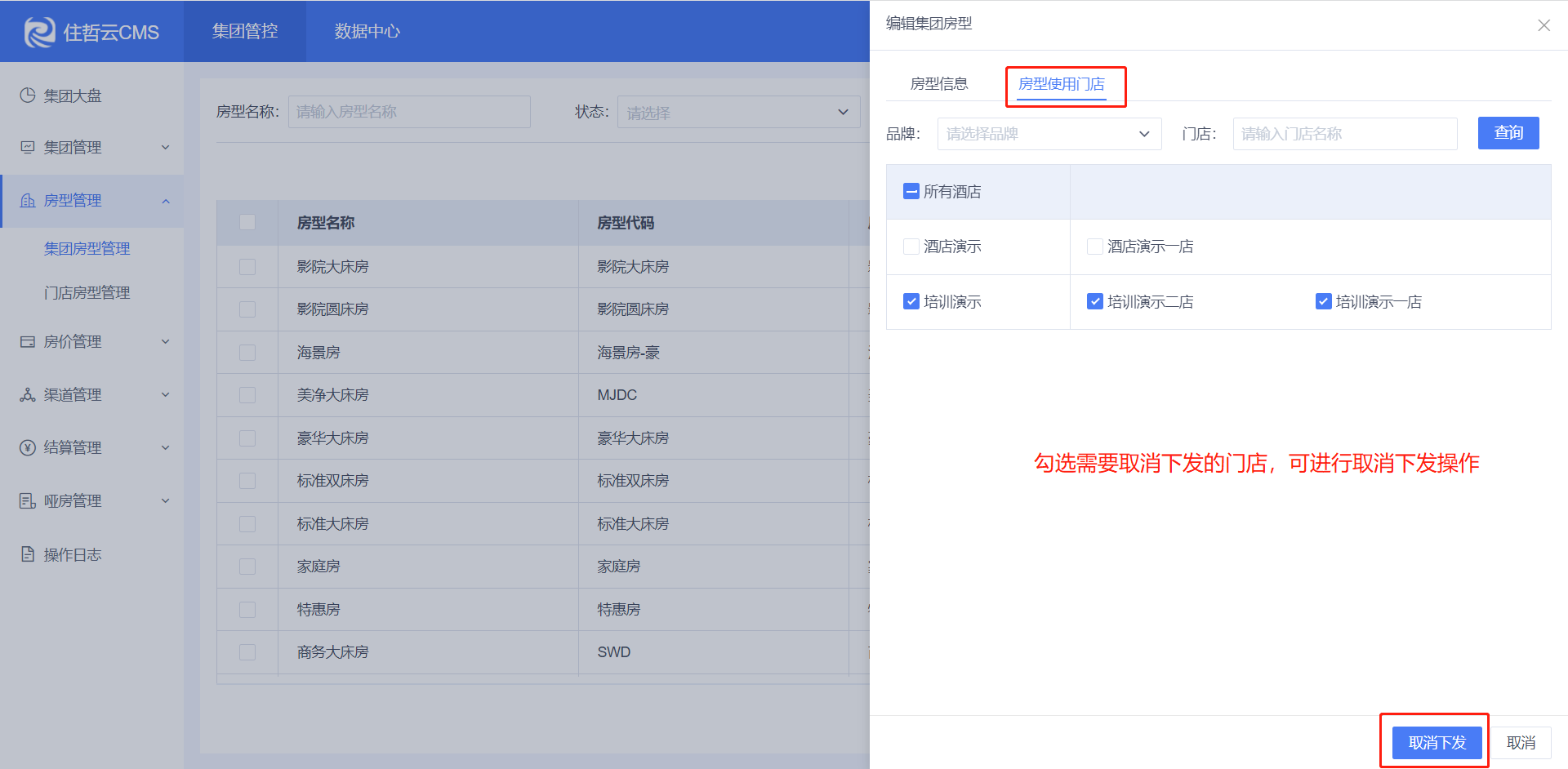Click the 操作日志 document icon
The image size is (1568, 769).
pos(28,554)
